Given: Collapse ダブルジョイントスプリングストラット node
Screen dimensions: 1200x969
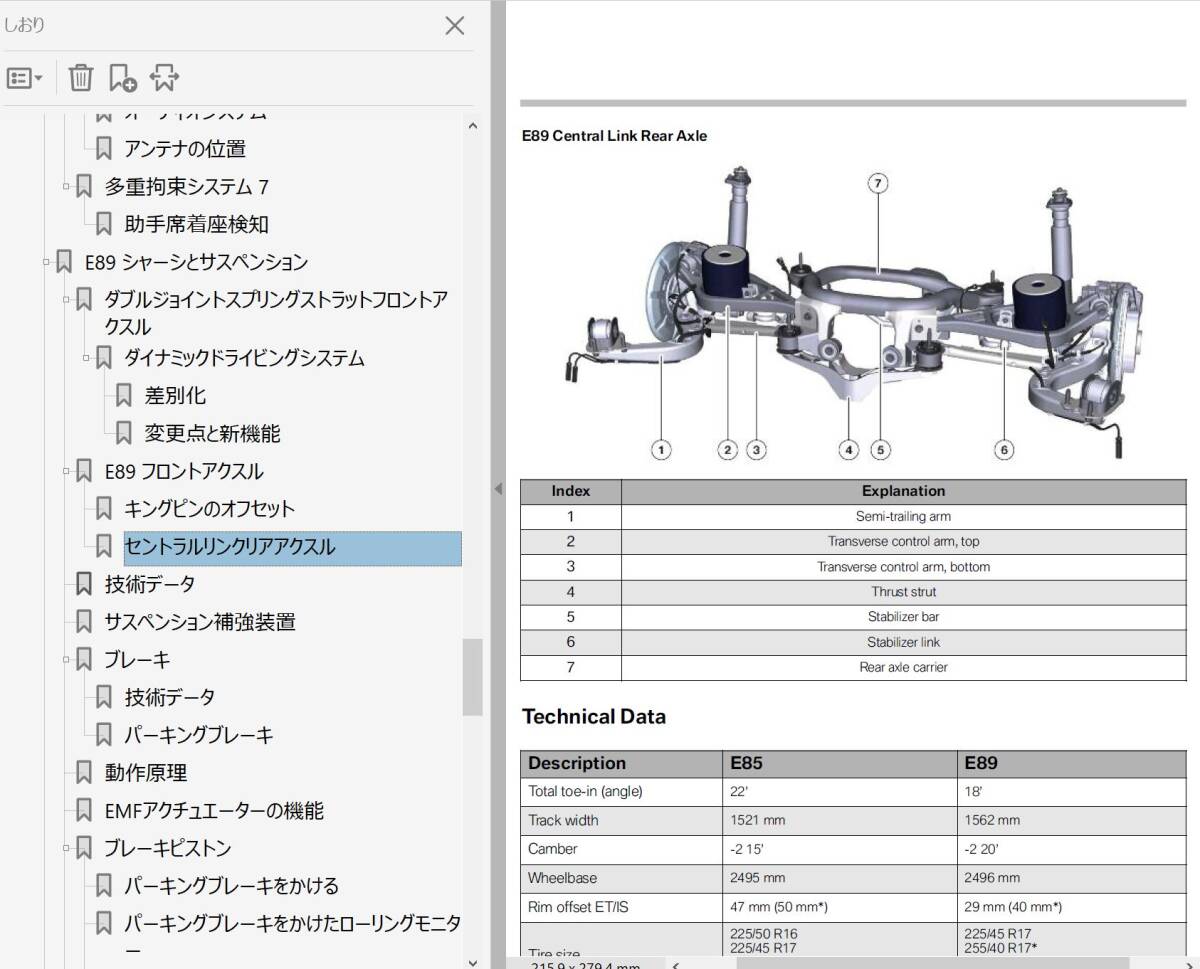Looking at the screenshot, I should [x=66, y=299].
